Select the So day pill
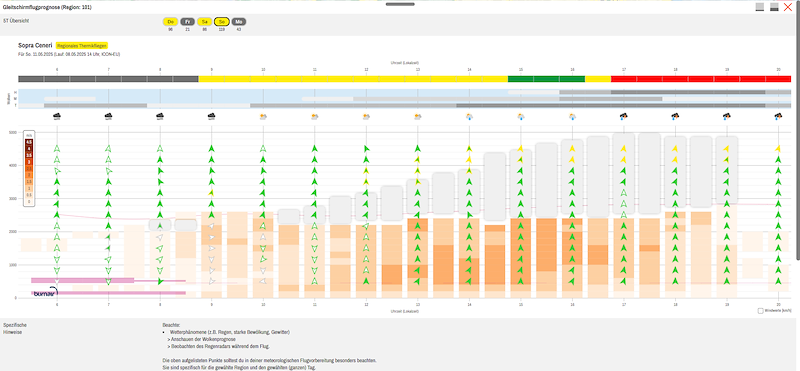This screenshot has height=371, width=800. pos(221,21)
